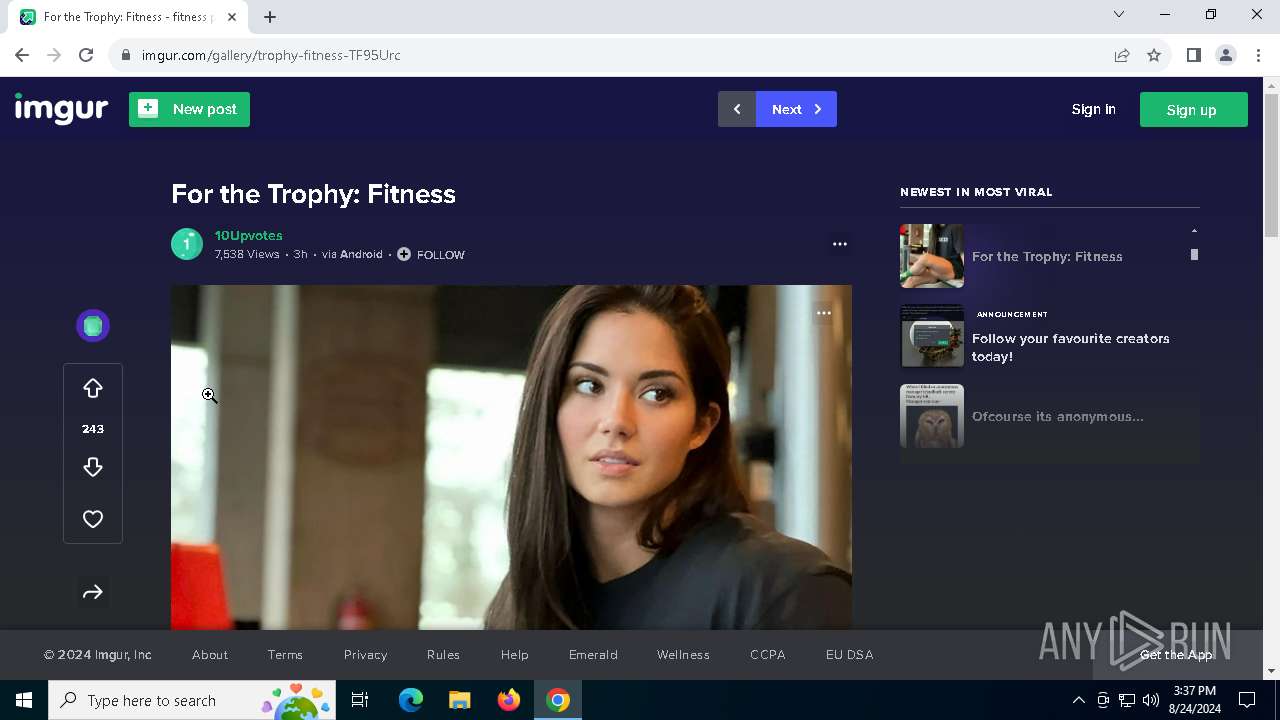Downvote the post

[x=93, y=467]
